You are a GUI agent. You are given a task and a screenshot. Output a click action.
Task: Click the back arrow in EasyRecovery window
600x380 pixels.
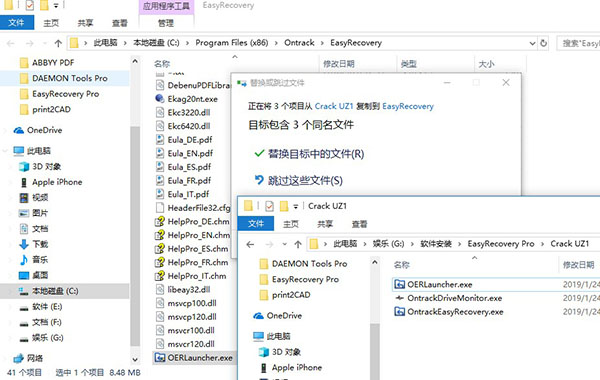pyautogui.click(x=11, y=43)
